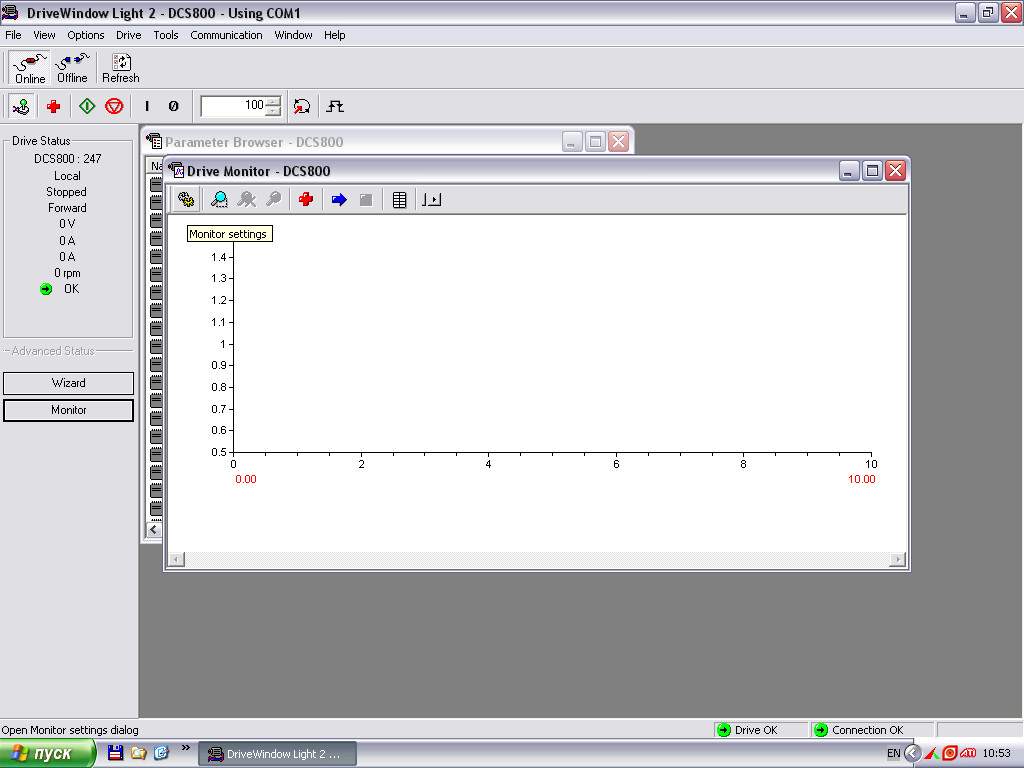The image size is (1024, 768).
Task: Close the Parameter Browser window
Action: (618, 142)
